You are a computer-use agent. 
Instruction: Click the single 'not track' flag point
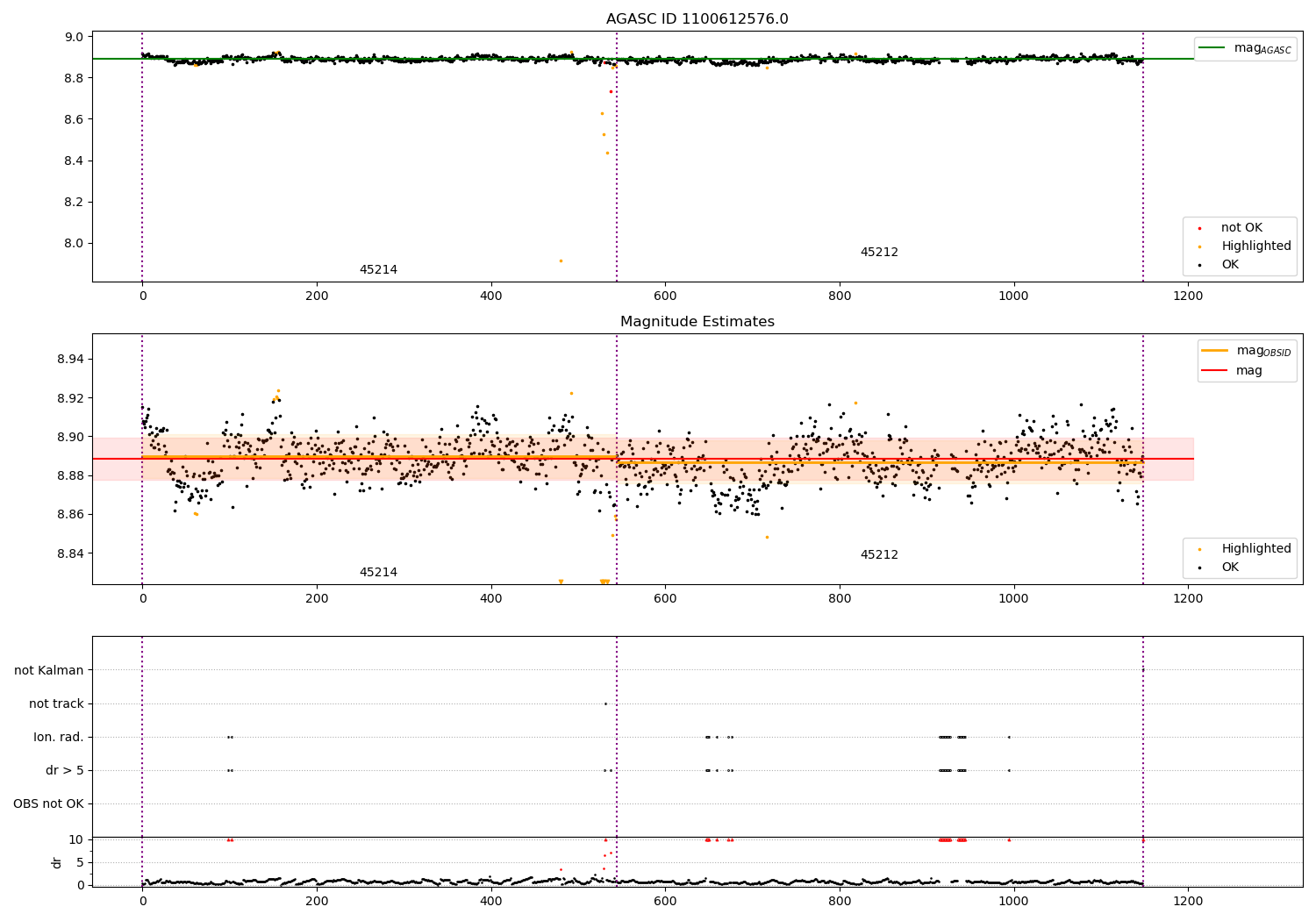(x=605, y=703)
